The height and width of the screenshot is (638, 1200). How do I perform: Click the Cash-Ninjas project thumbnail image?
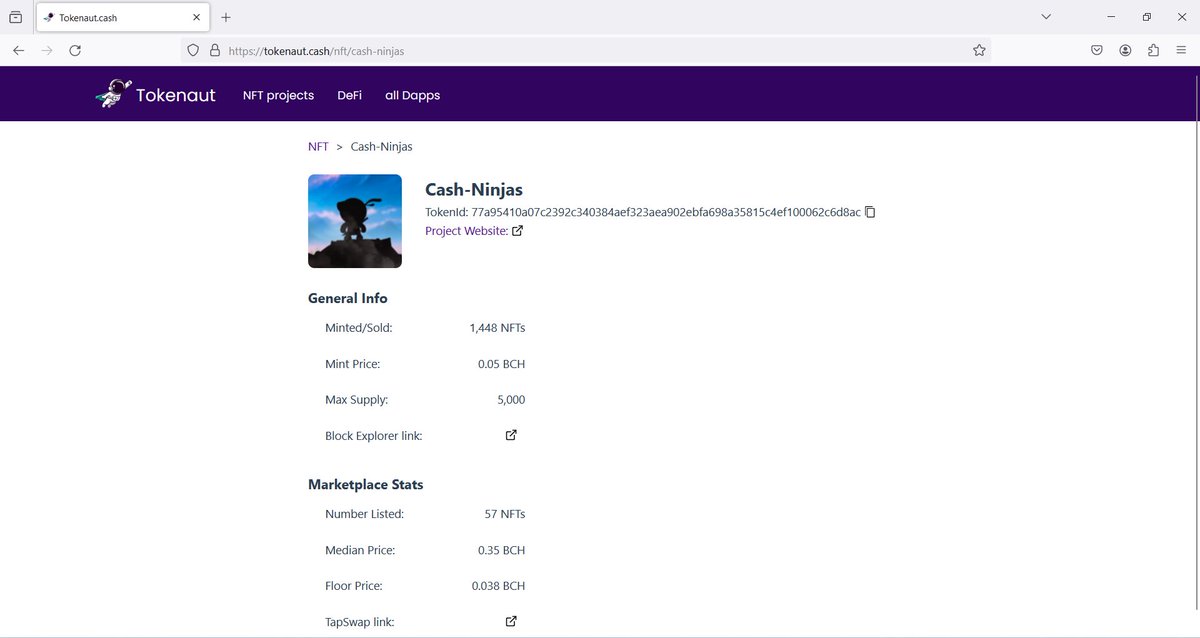[355, 221]
